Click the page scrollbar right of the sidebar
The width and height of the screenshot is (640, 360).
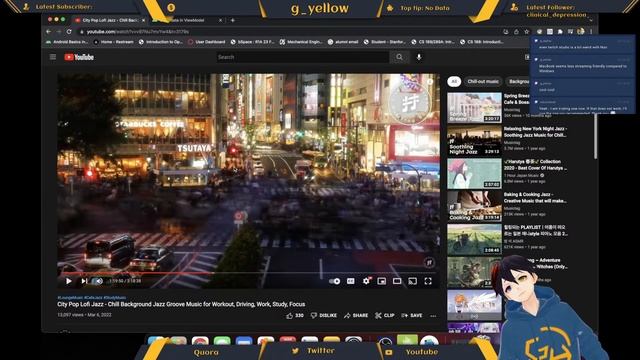click(x=596, y=135)
